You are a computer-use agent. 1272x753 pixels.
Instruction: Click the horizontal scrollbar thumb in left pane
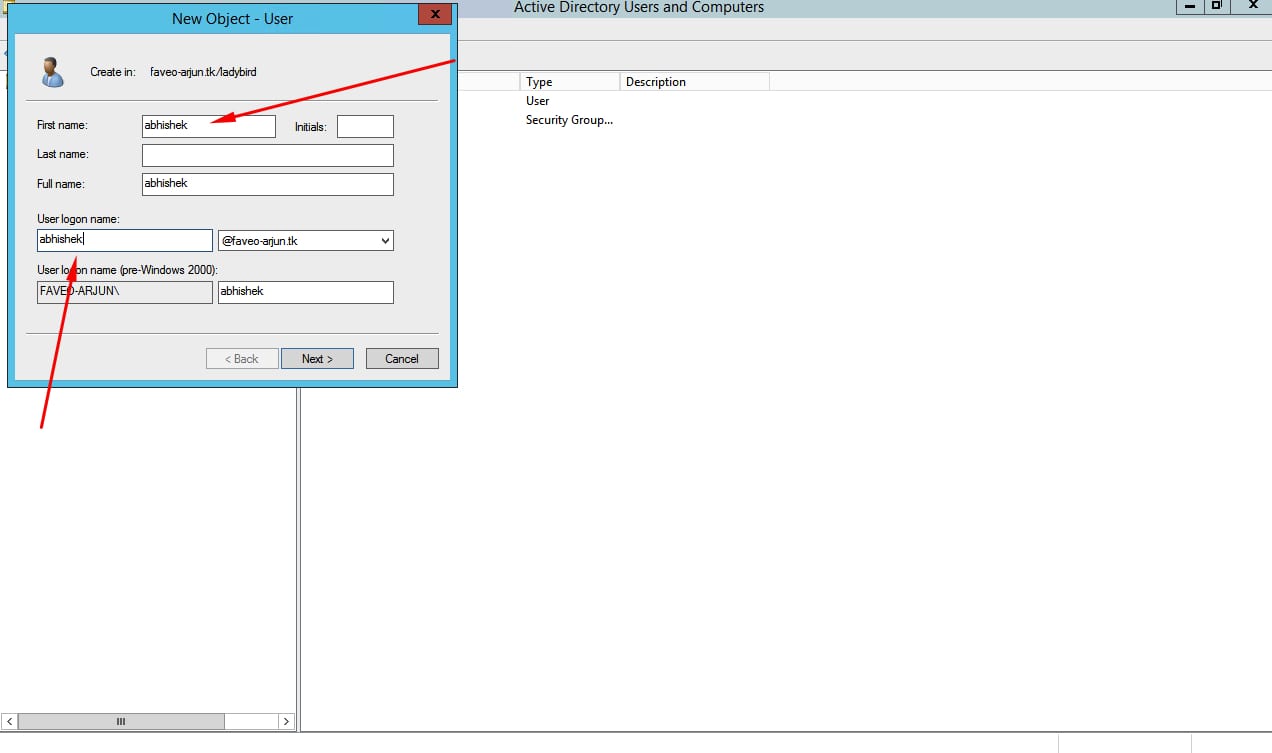pos(121,721)
